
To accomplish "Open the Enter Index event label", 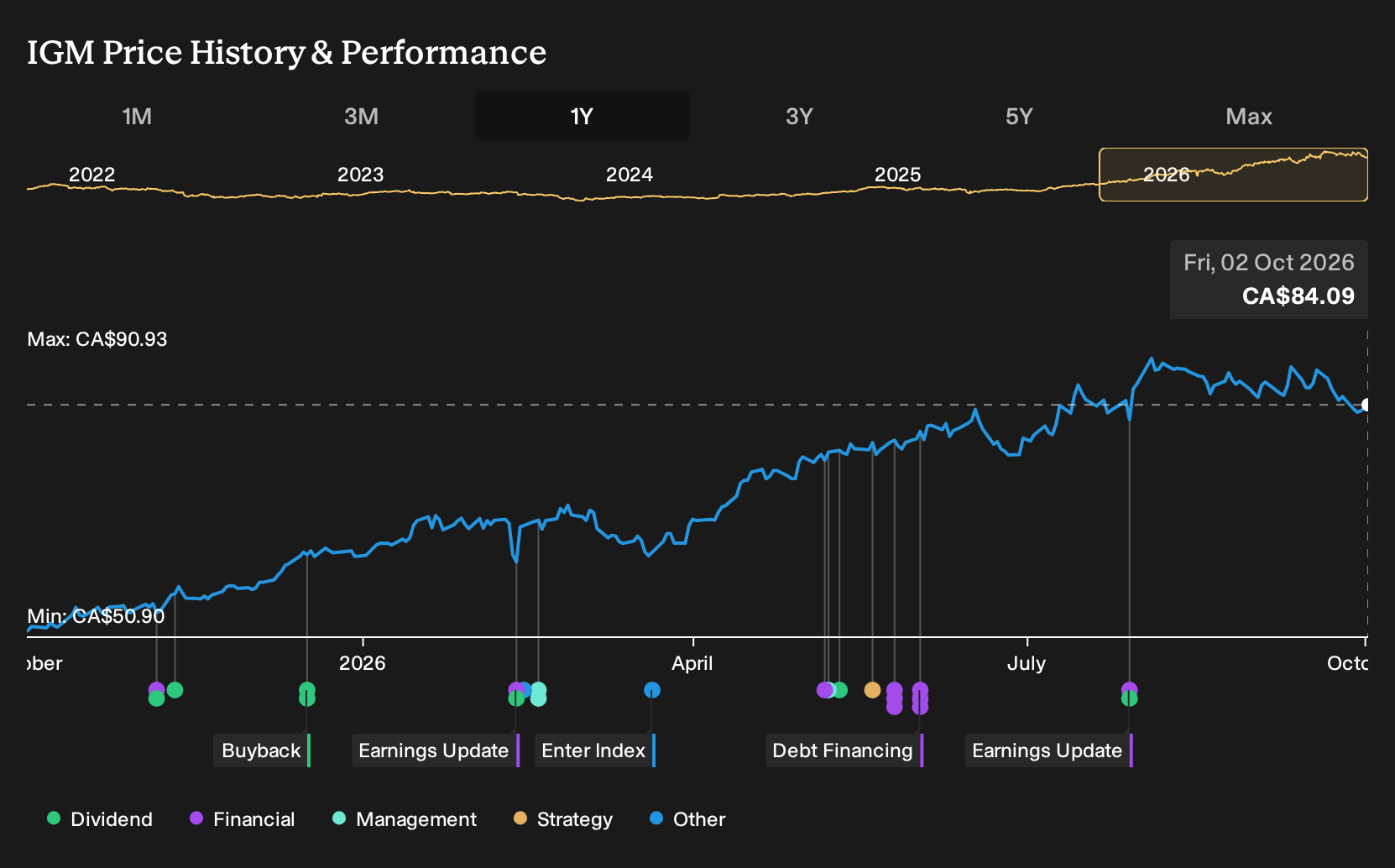I will [x=594, y=750].
